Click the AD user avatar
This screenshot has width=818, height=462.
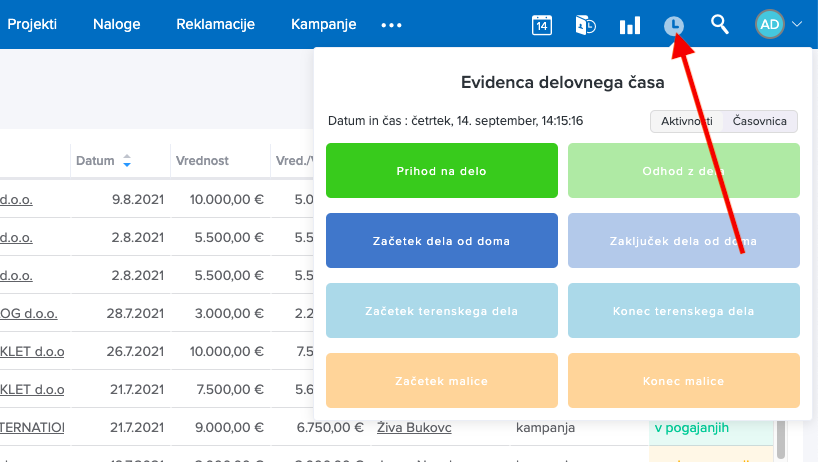(x=769, y=25)
